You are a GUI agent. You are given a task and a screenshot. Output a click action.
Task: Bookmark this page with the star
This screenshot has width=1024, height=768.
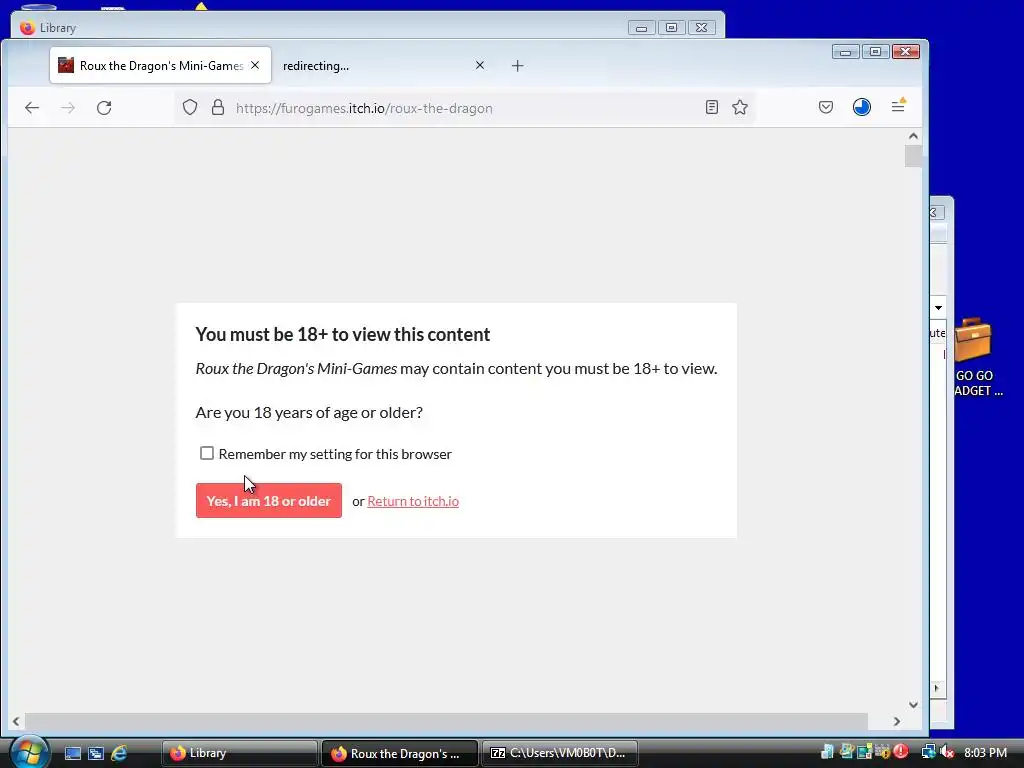(x=740, y=107)
